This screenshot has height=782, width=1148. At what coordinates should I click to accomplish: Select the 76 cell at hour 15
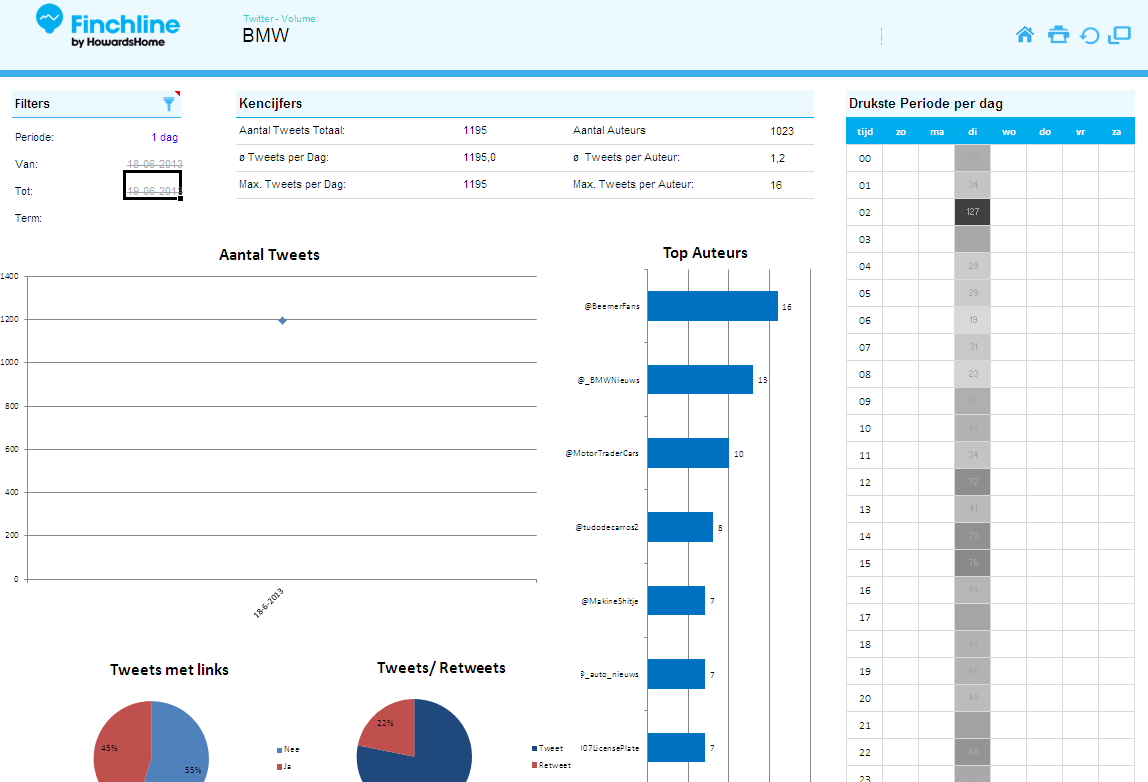pos(972,563)
